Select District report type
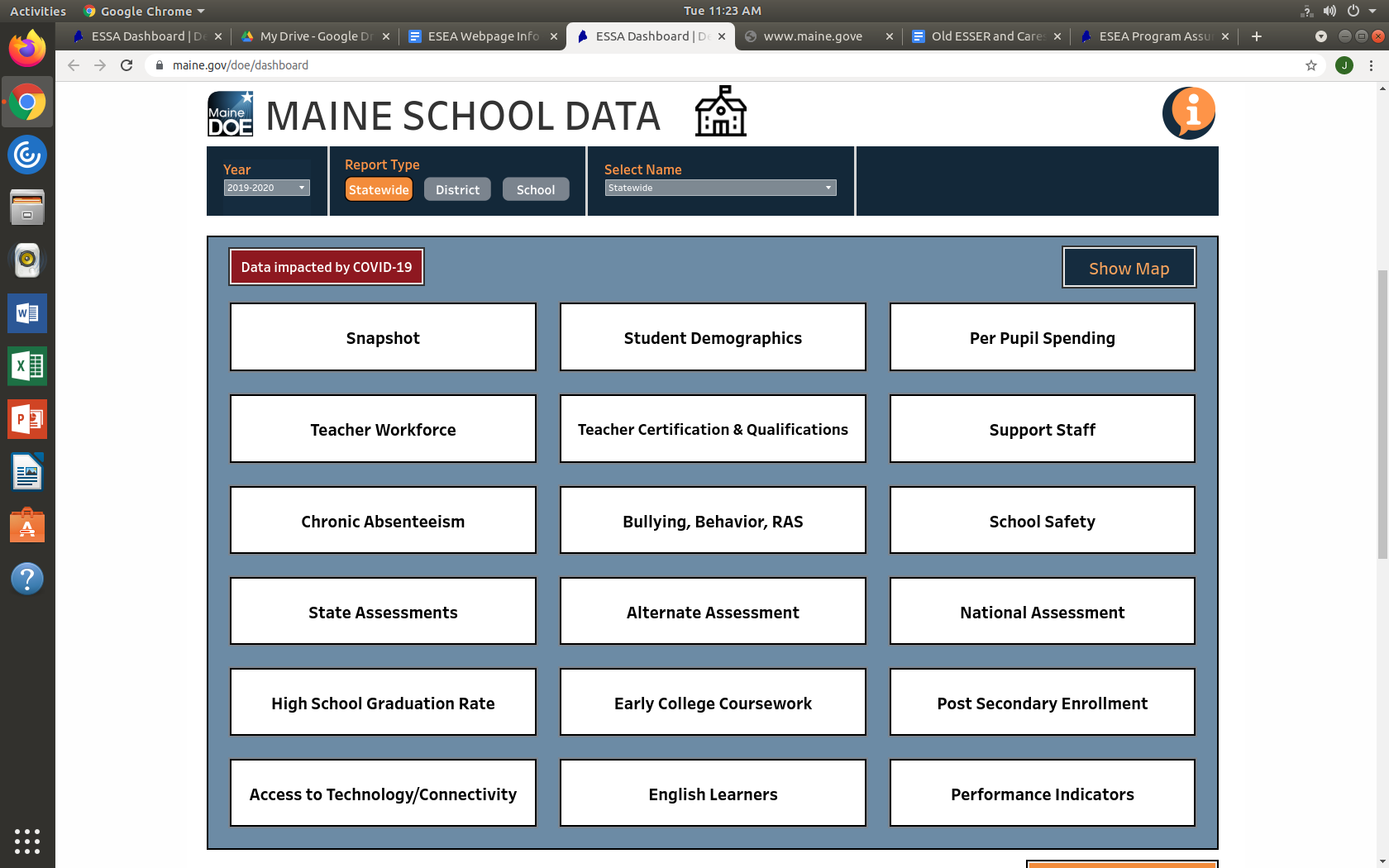This screenshot has width=1389, height=868. coord(457,189)
